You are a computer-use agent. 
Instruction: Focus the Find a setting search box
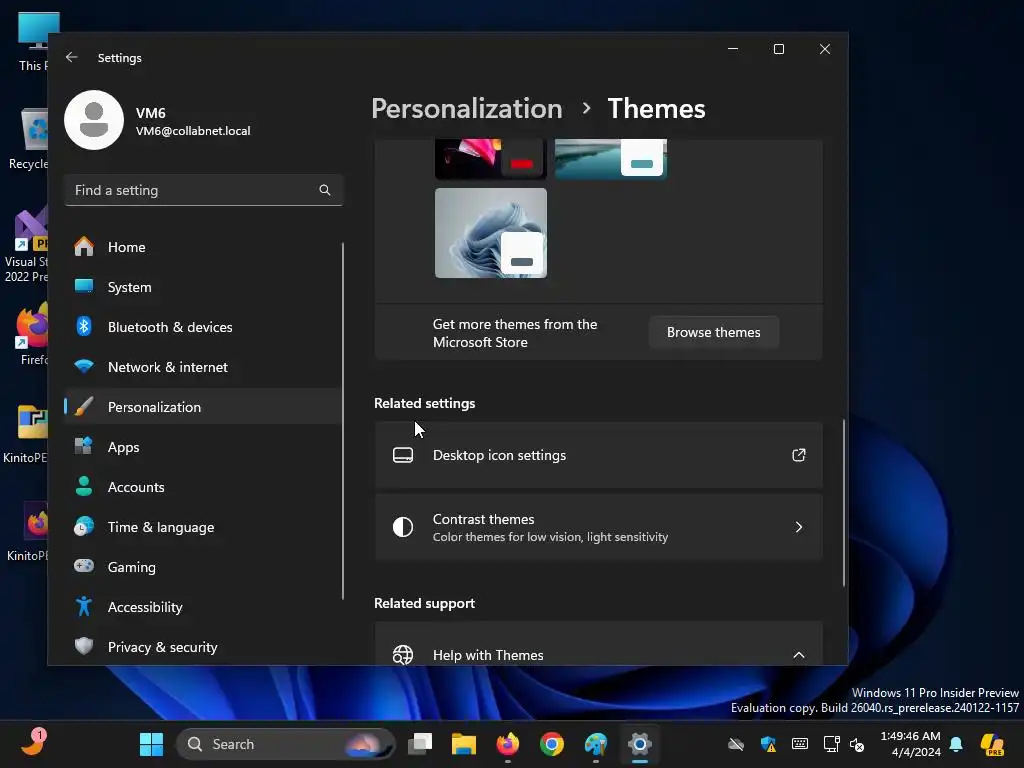(204, 190)
